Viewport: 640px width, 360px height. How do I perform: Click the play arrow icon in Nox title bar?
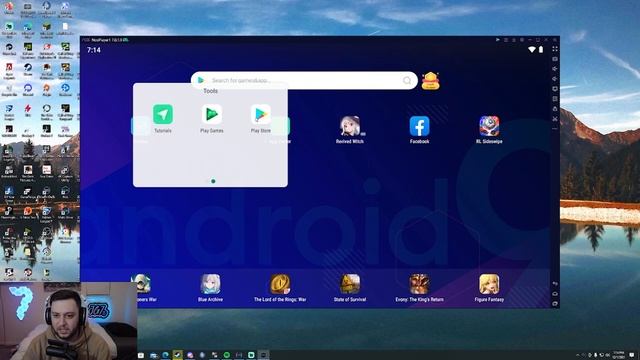(498, 40)
